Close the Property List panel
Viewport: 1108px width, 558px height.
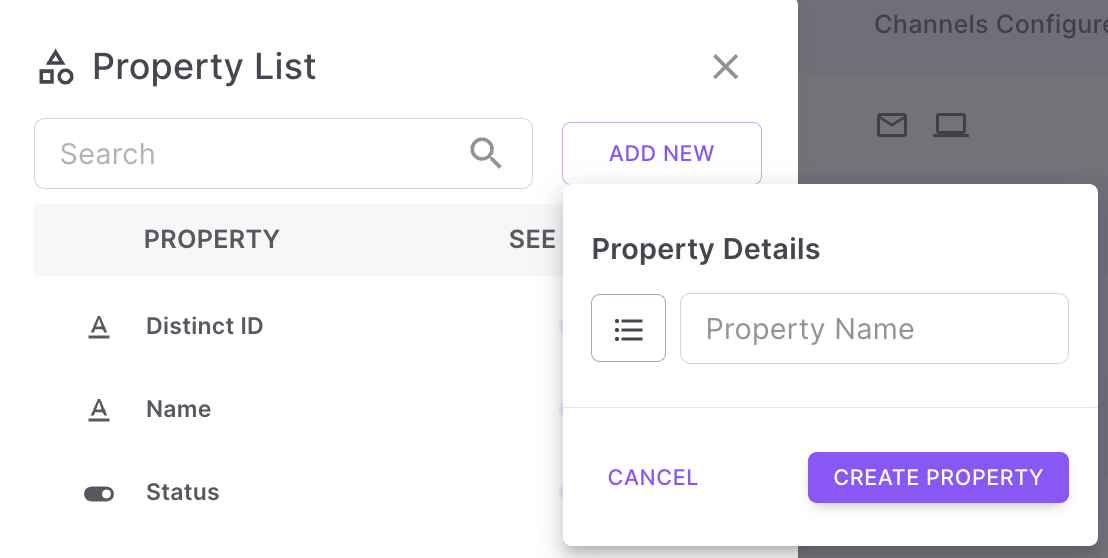click(x=725, y=67)
